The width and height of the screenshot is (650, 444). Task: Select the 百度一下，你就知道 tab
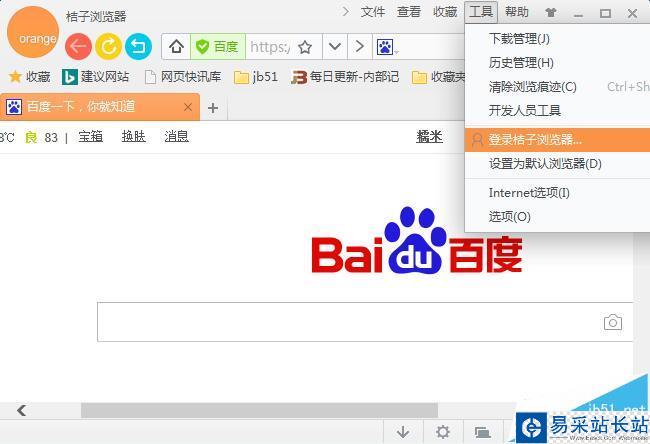(x=99, y=107)
